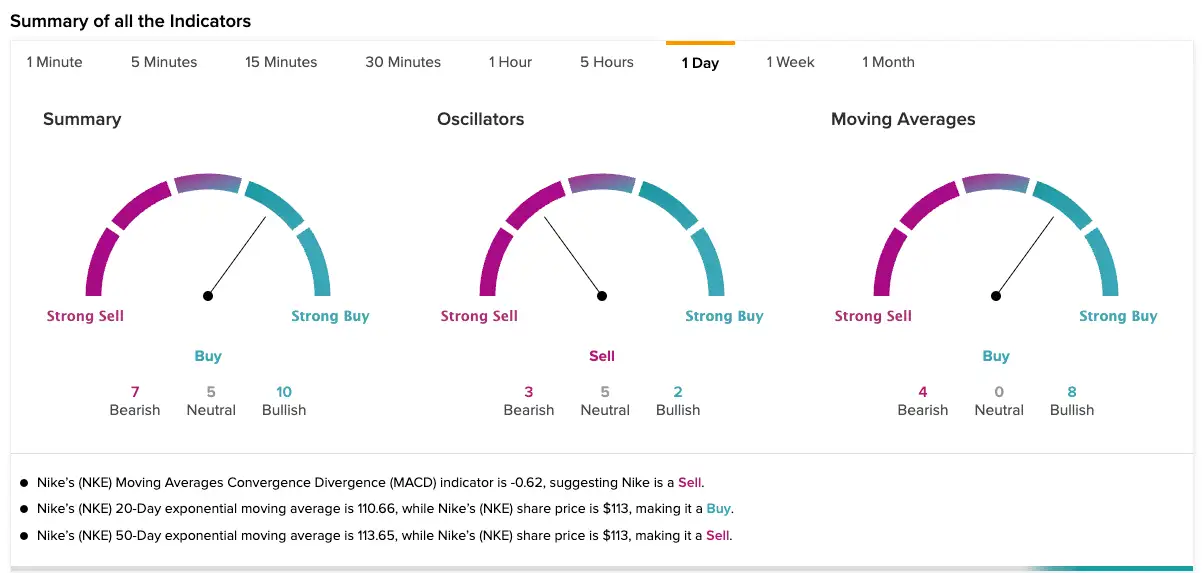Click the 5 Neutral count in Summary
The image size is (1204, 573).
(211, 401)
